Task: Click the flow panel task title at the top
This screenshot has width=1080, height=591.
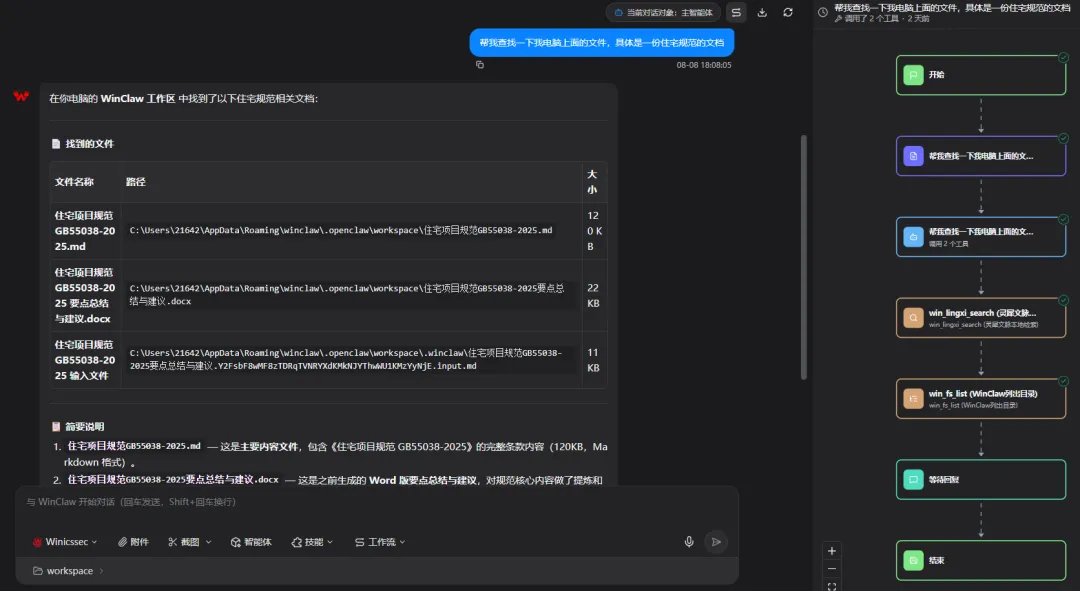Action: coord(952,8)
